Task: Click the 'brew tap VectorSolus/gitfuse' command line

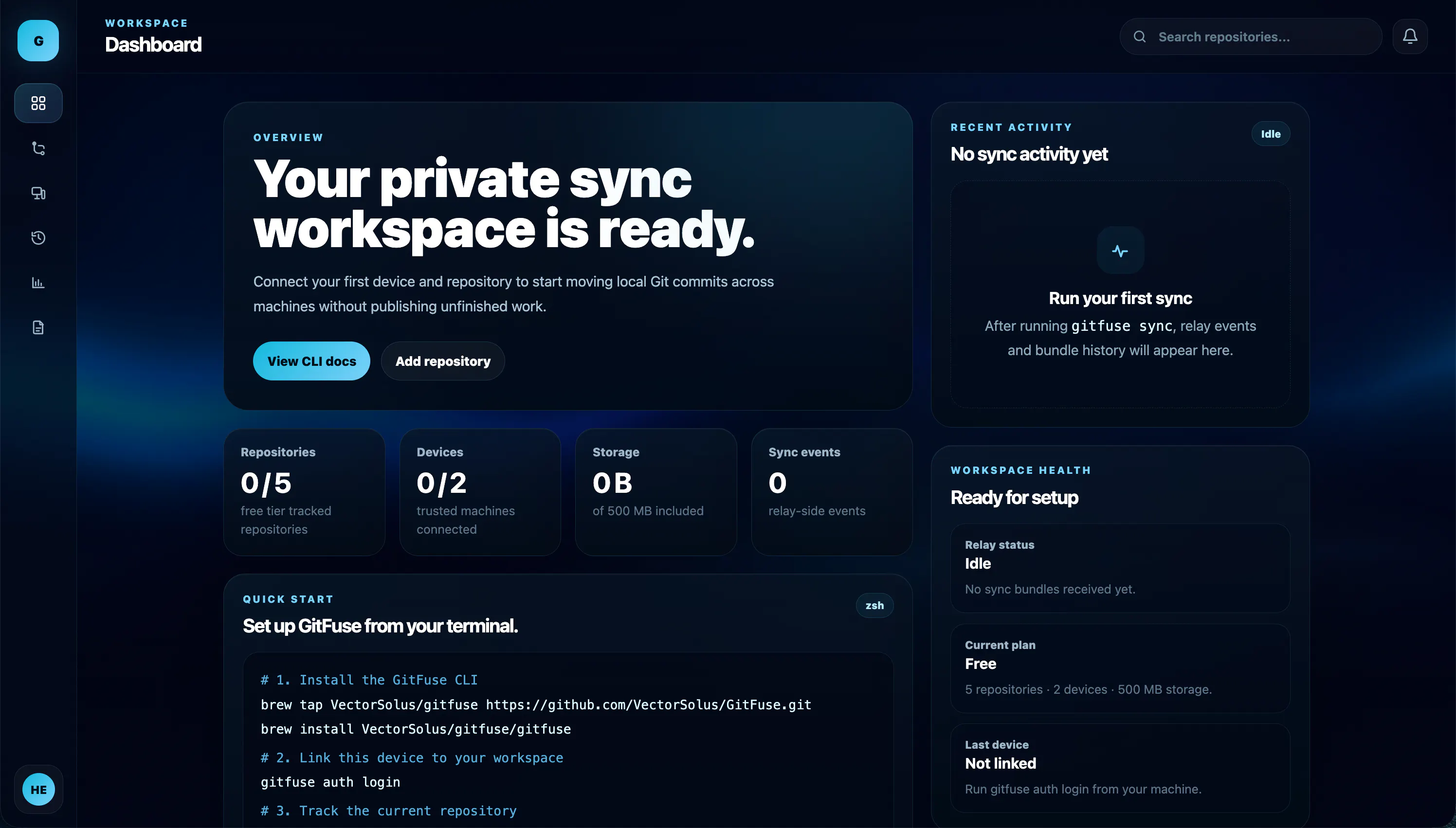Action: 536,704
